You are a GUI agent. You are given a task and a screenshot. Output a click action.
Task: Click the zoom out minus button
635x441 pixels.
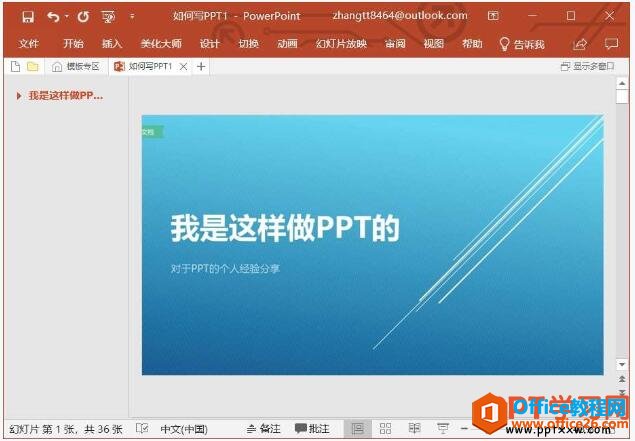(x=464, y=428)
